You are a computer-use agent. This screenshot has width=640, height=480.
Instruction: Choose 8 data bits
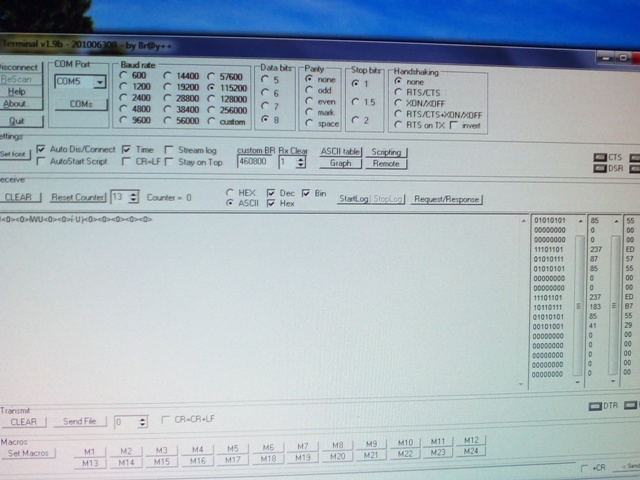click(x=265, y=119)
